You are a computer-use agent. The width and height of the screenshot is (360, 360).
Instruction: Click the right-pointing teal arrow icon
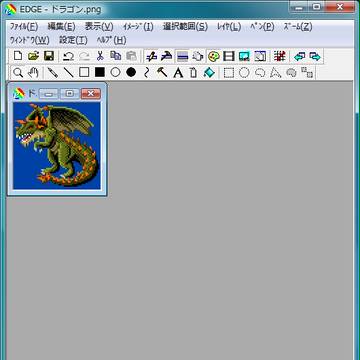(315, 56)
